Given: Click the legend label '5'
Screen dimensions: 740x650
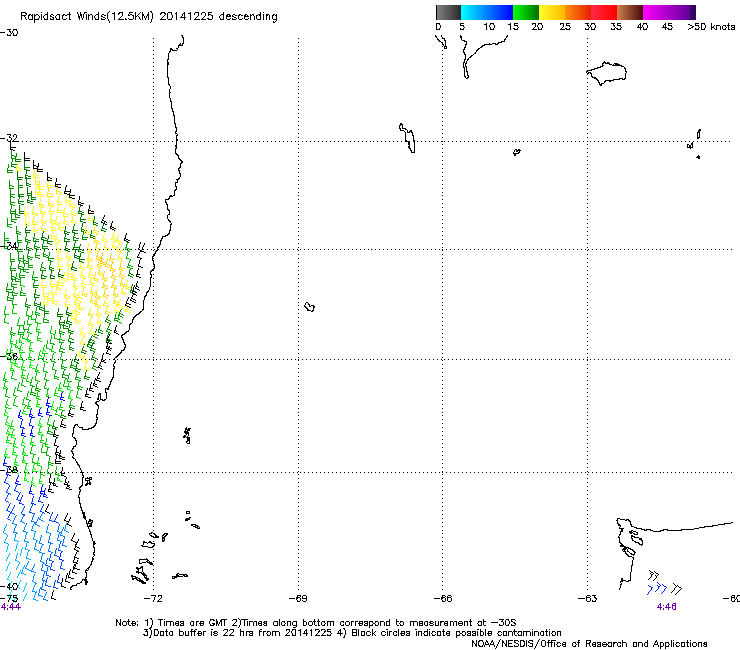Looking at the screenshot, I should 462,27.
